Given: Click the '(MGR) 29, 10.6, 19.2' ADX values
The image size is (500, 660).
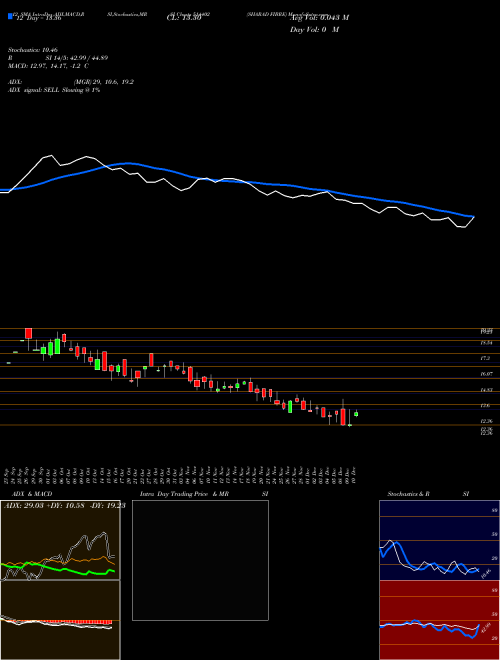Looking at the screenshot, I should click(104, 82).
